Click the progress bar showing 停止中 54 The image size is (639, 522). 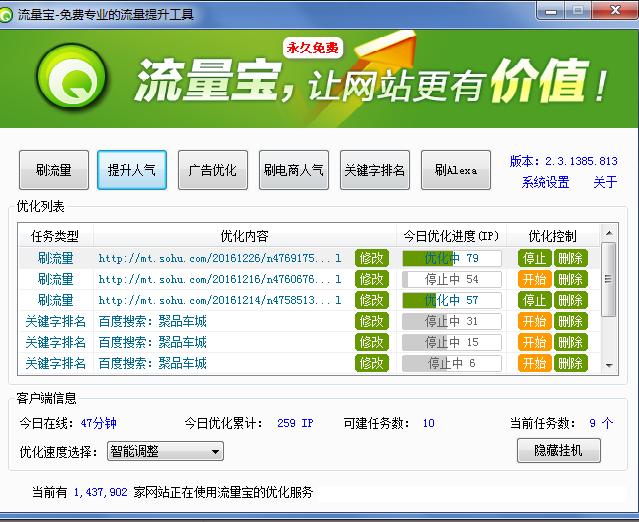coord(452,279)
